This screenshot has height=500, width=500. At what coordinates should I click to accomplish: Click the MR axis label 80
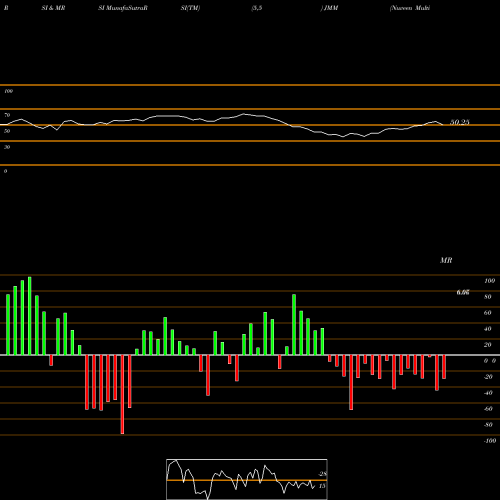point(488,297)
